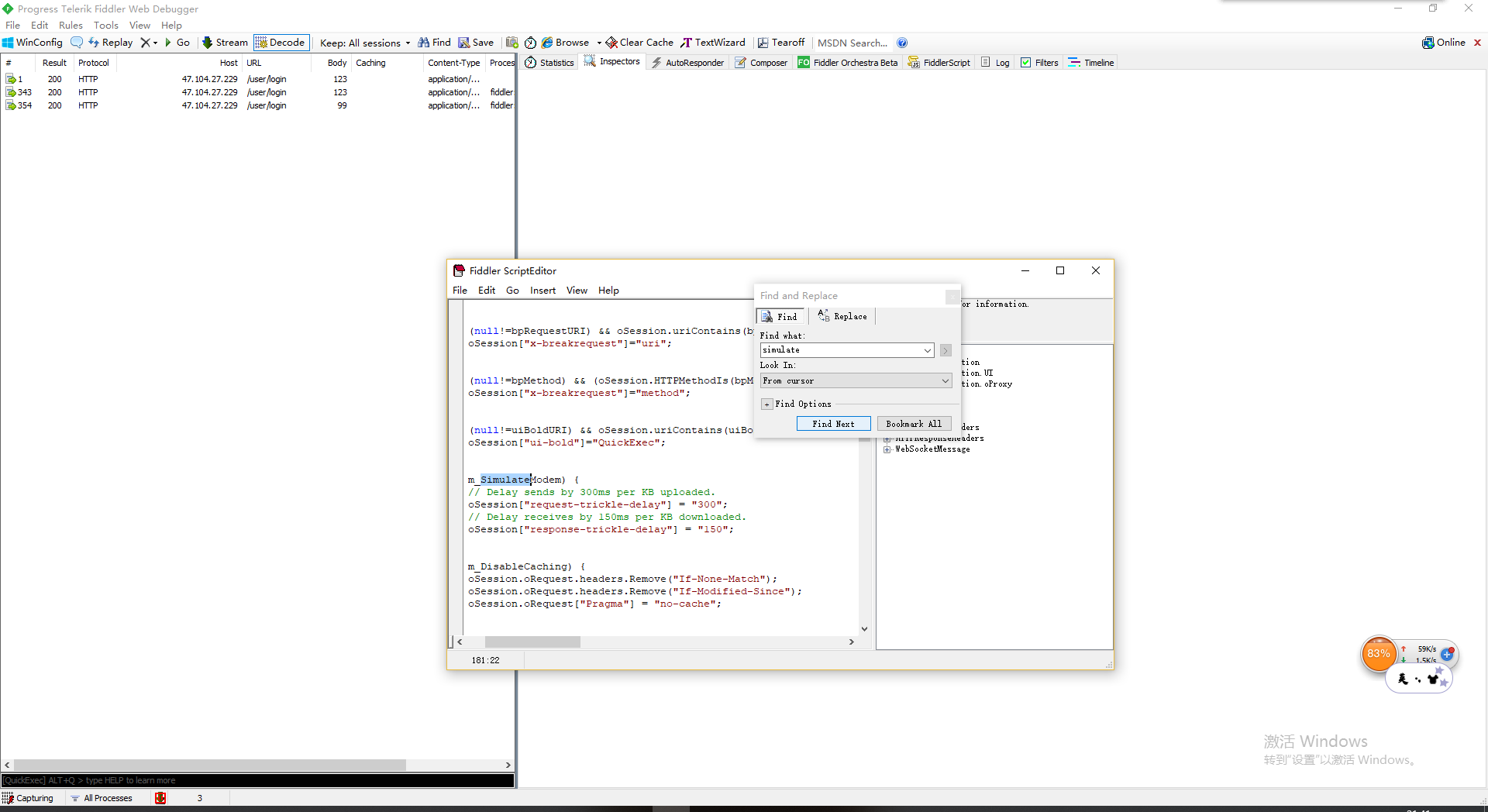Click the Go resume button
Image resolution: width=1488 pixels, height=812 pixels.
point(177,43)
